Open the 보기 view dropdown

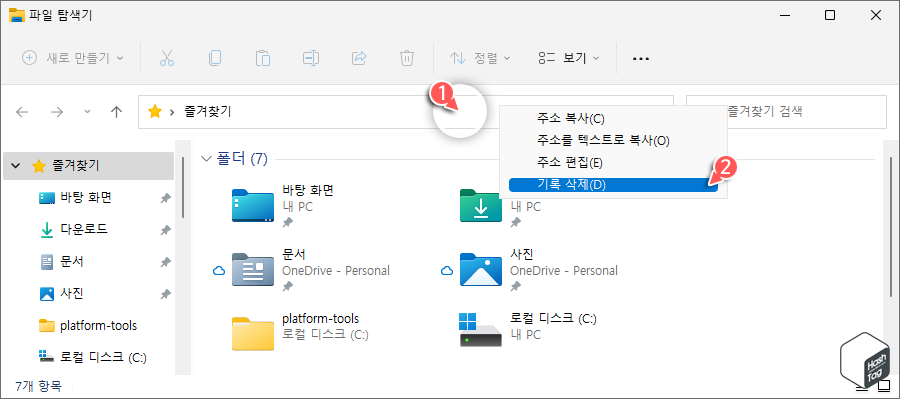point(569,58)
